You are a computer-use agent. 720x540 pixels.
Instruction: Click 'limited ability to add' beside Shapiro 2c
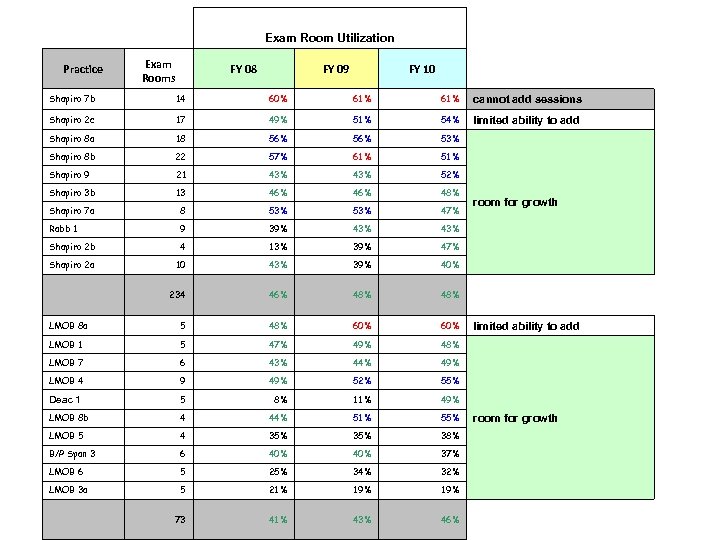525,120
